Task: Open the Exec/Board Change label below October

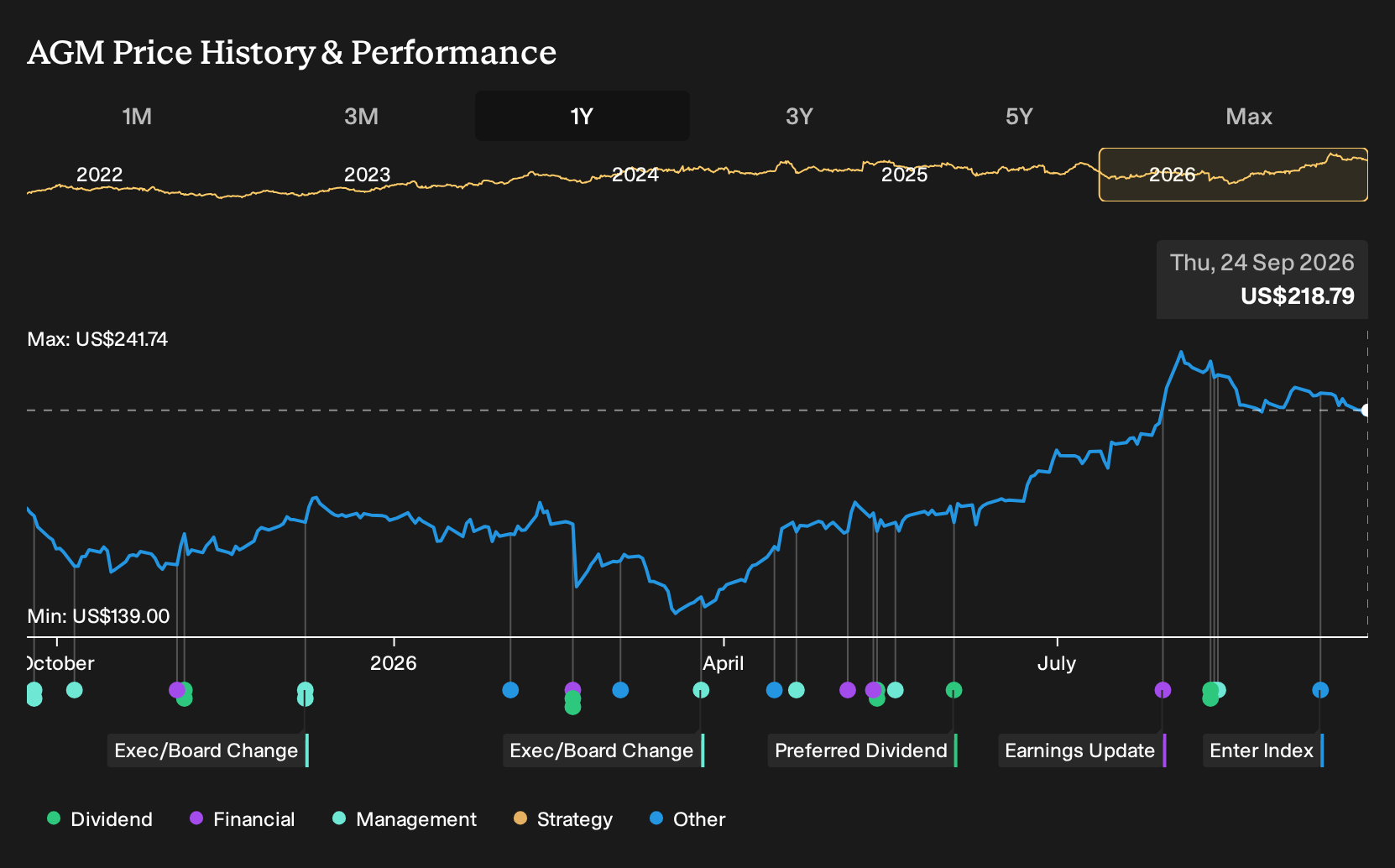Action: [x=208, y=750]
